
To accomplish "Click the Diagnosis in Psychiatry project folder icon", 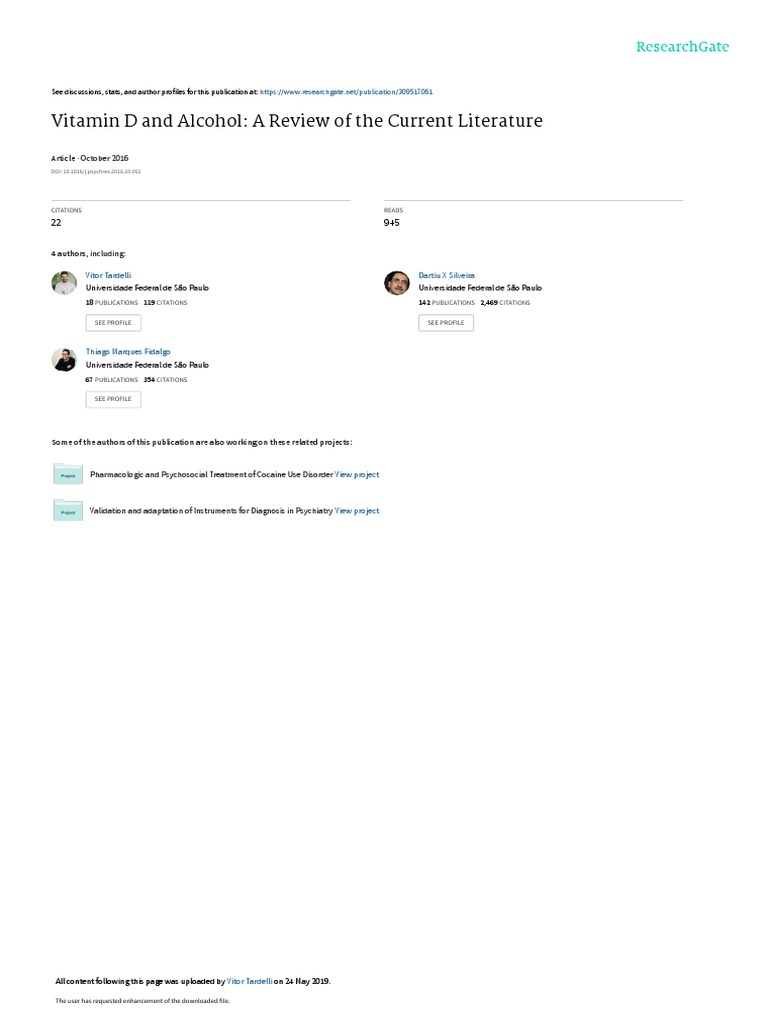I will (68, 511).
